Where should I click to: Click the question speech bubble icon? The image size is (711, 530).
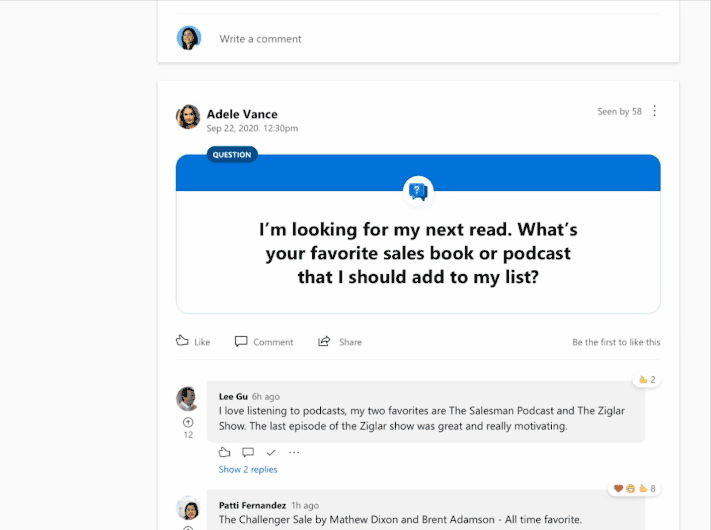[x=418, y=191]
